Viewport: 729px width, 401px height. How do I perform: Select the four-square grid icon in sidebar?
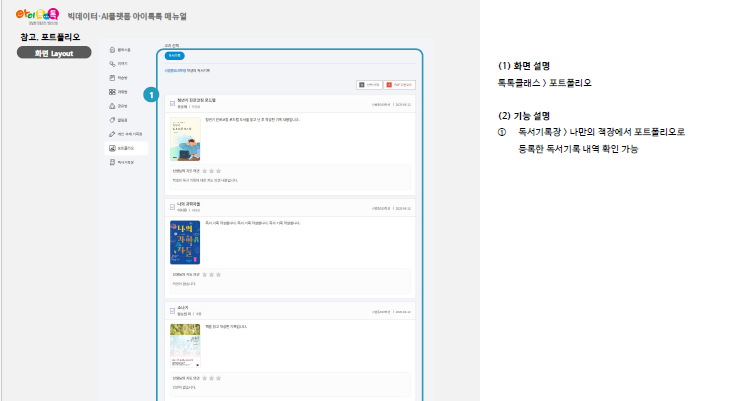111,91
